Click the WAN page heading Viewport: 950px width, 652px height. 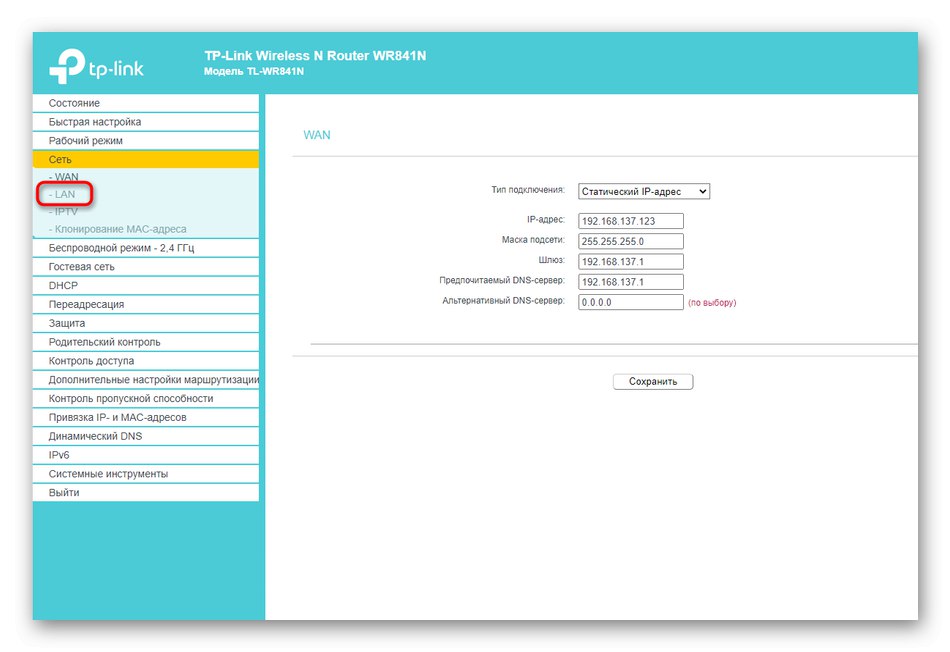pyautogui.click(x=317, y=135)
